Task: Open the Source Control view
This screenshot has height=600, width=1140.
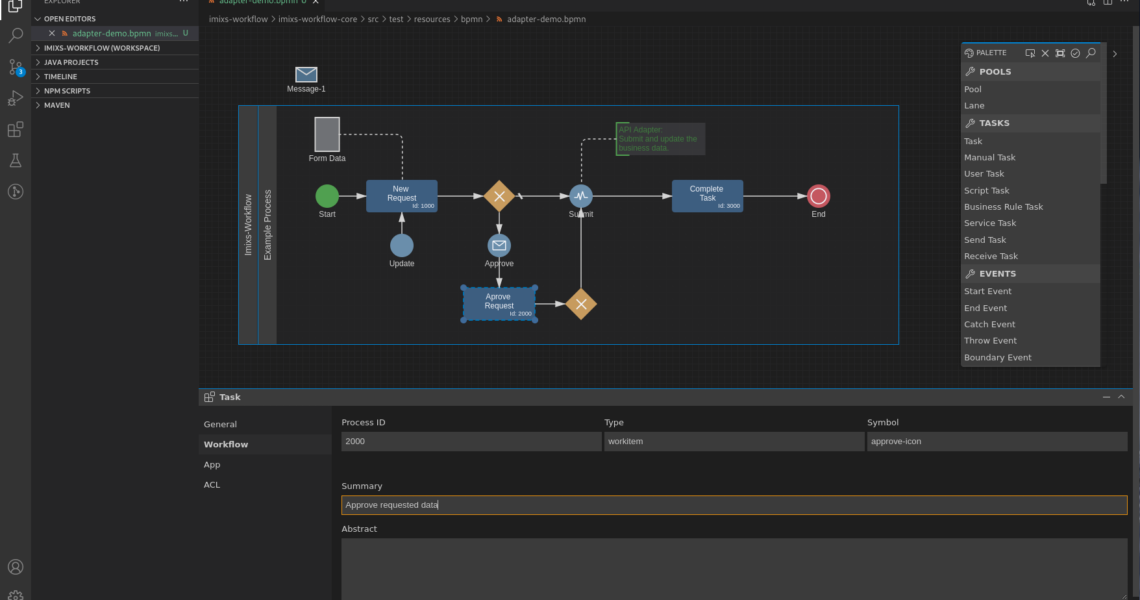Action: (15, 67)
